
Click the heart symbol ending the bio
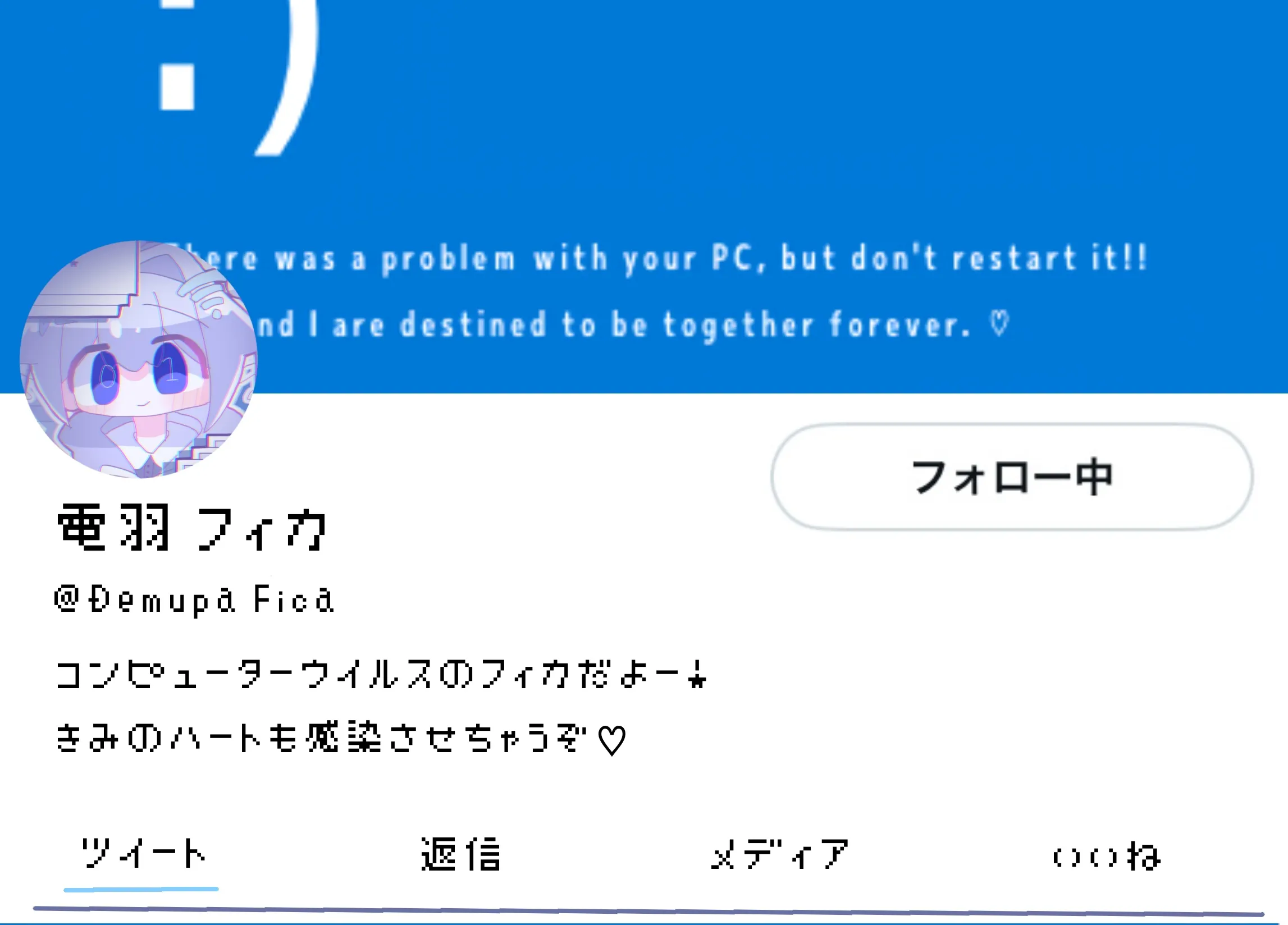(612, 740)
